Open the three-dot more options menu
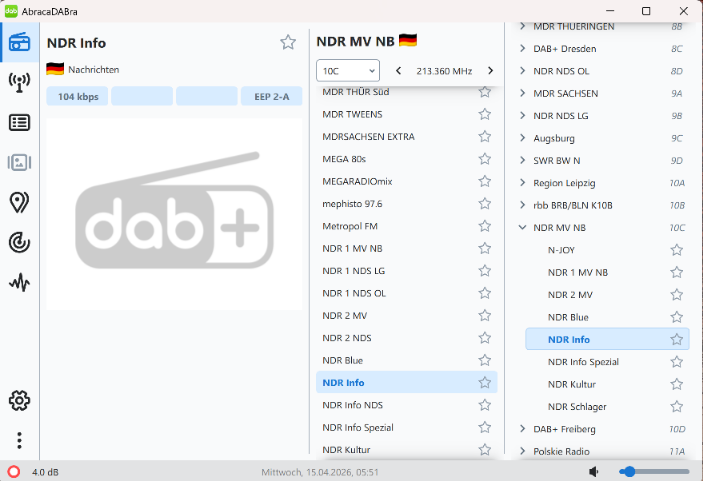703x481 pixels. [19, 440]
